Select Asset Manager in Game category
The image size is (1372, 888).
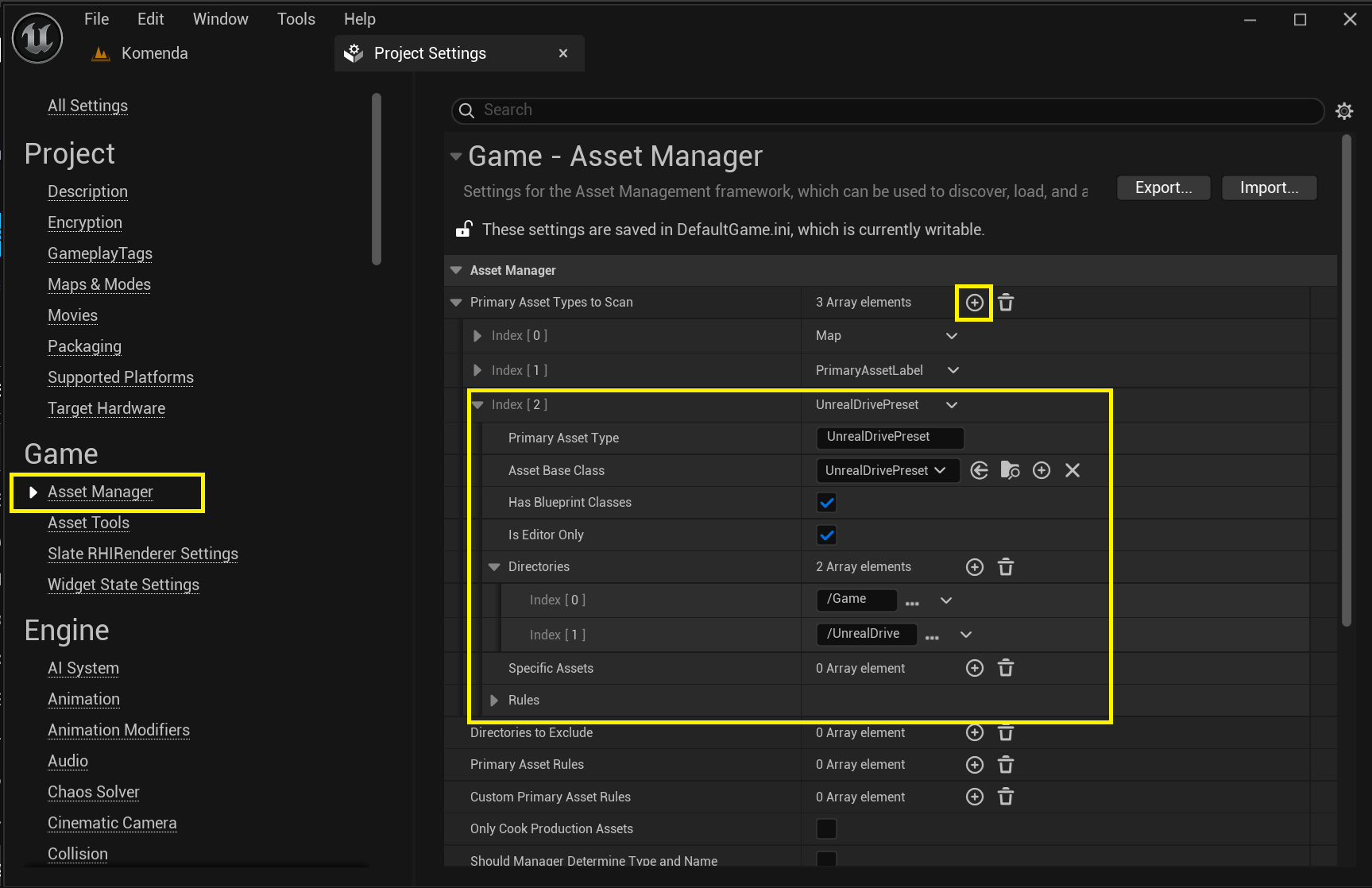(x=100, y=492)
